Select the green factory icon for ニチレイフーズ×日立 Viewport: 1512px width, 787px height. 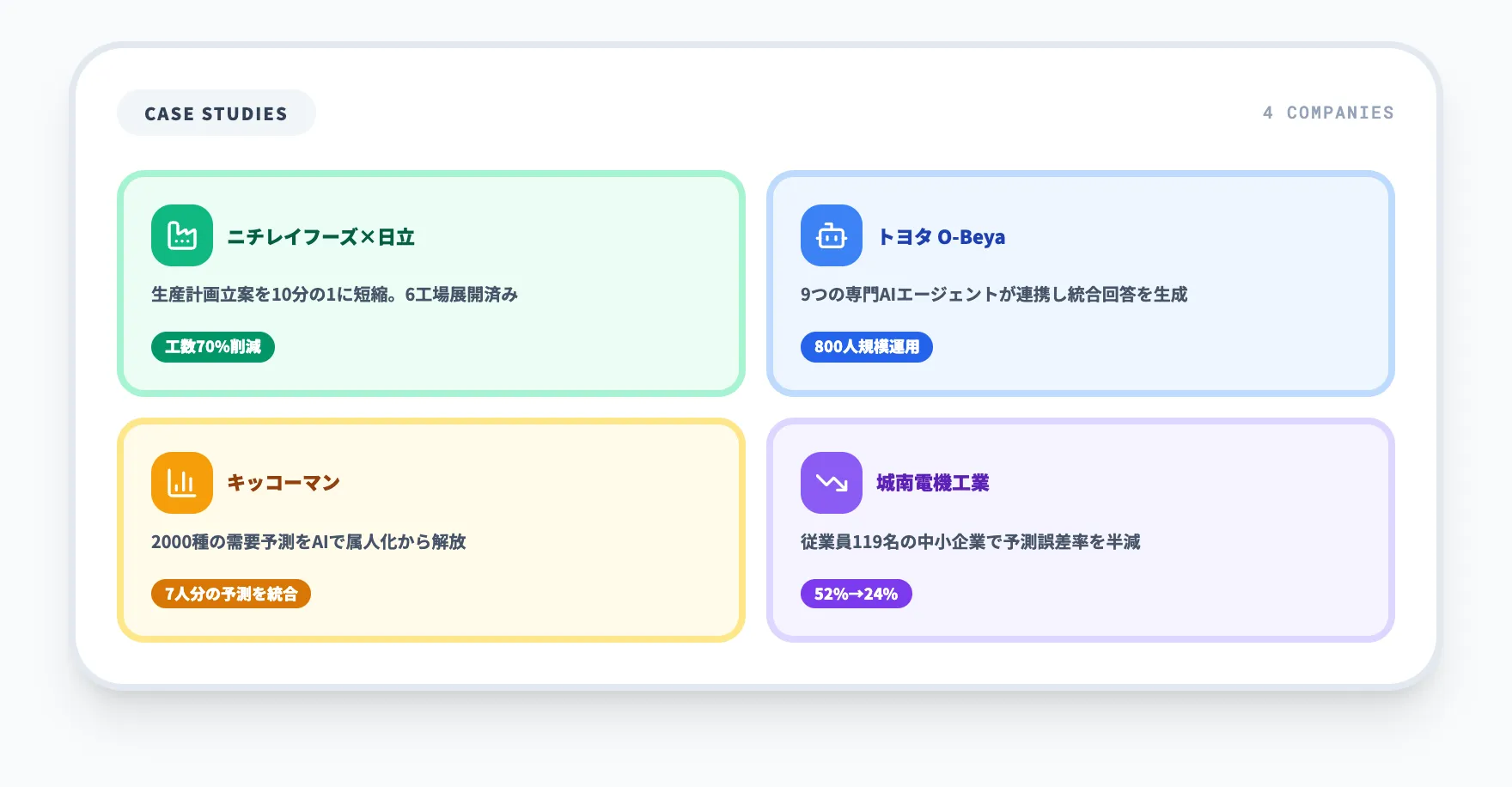[181, 235]
